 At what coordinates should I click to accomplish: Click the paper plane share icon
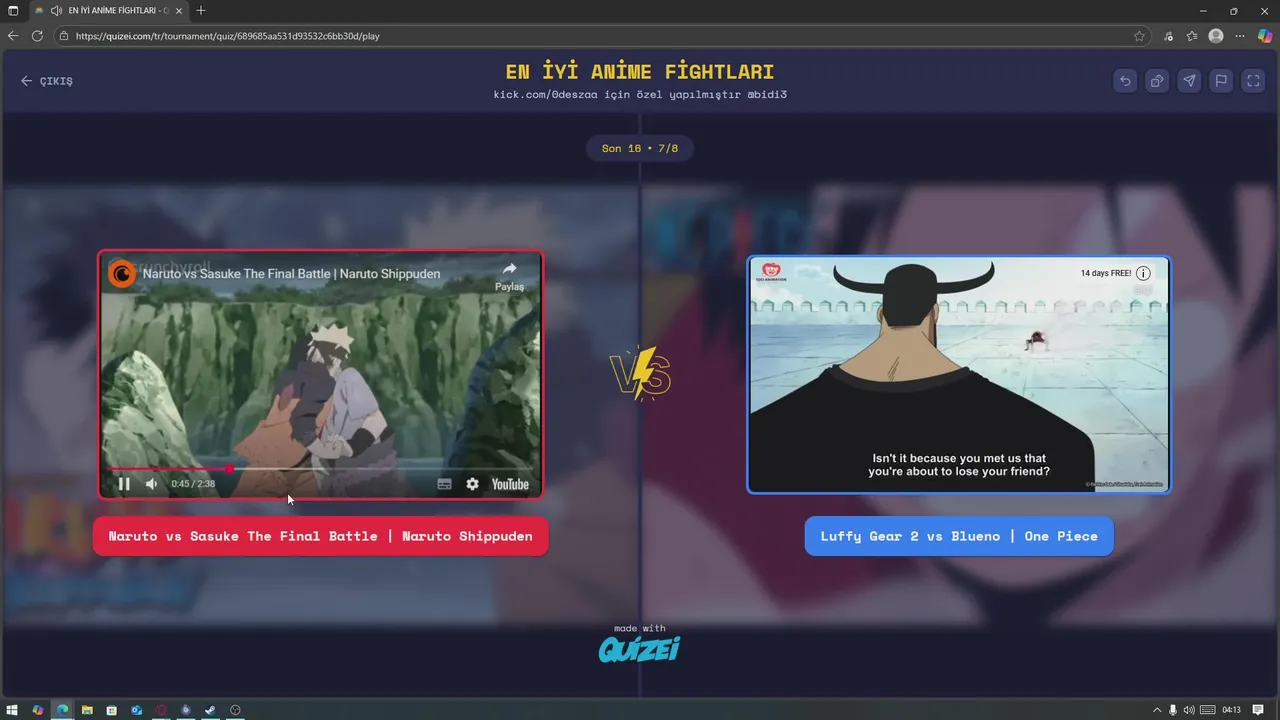pos(1189,81)
